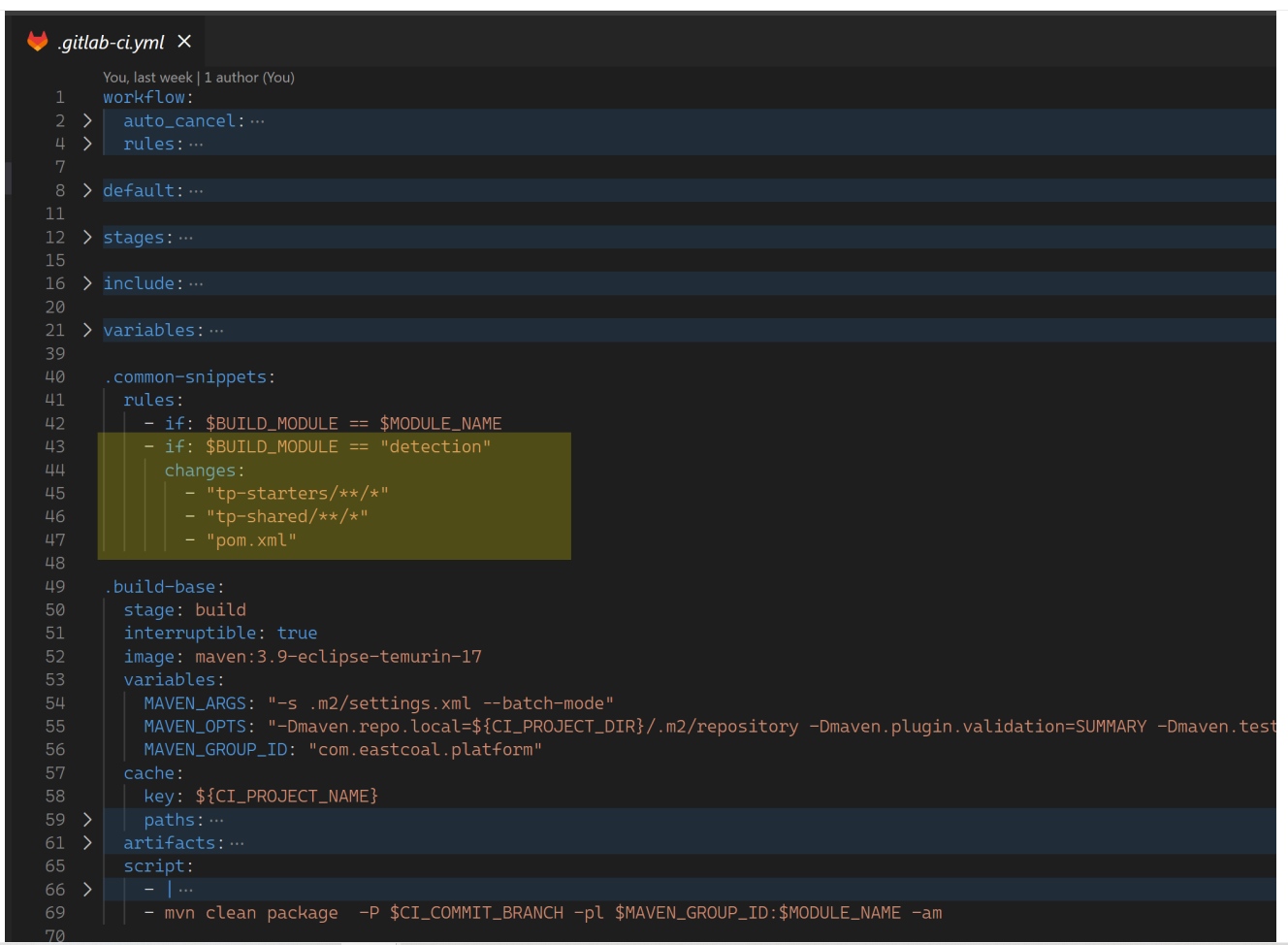Click the 'cache' key on line 57
Screen dimensions: 1288x945
point(149,773)
